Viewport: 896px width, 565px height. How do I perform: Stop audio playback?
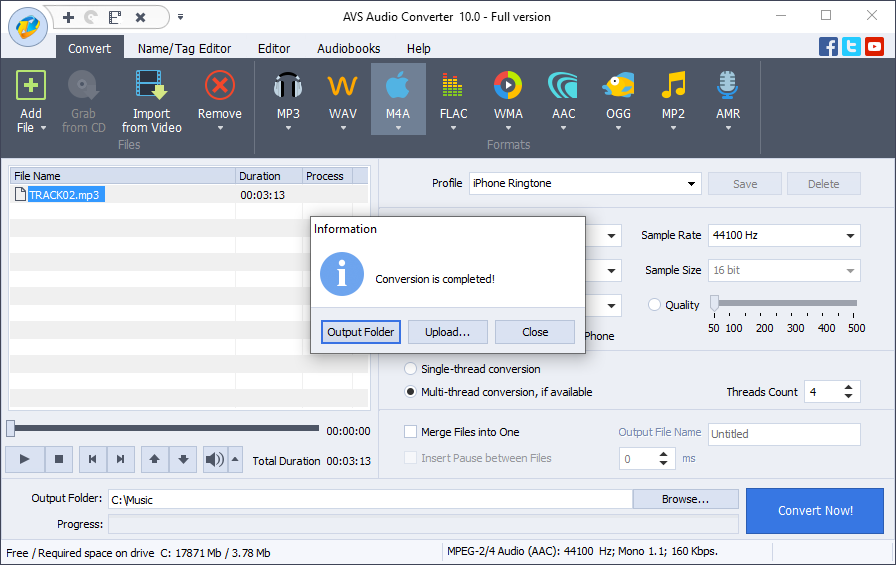(x=58, y=459)
